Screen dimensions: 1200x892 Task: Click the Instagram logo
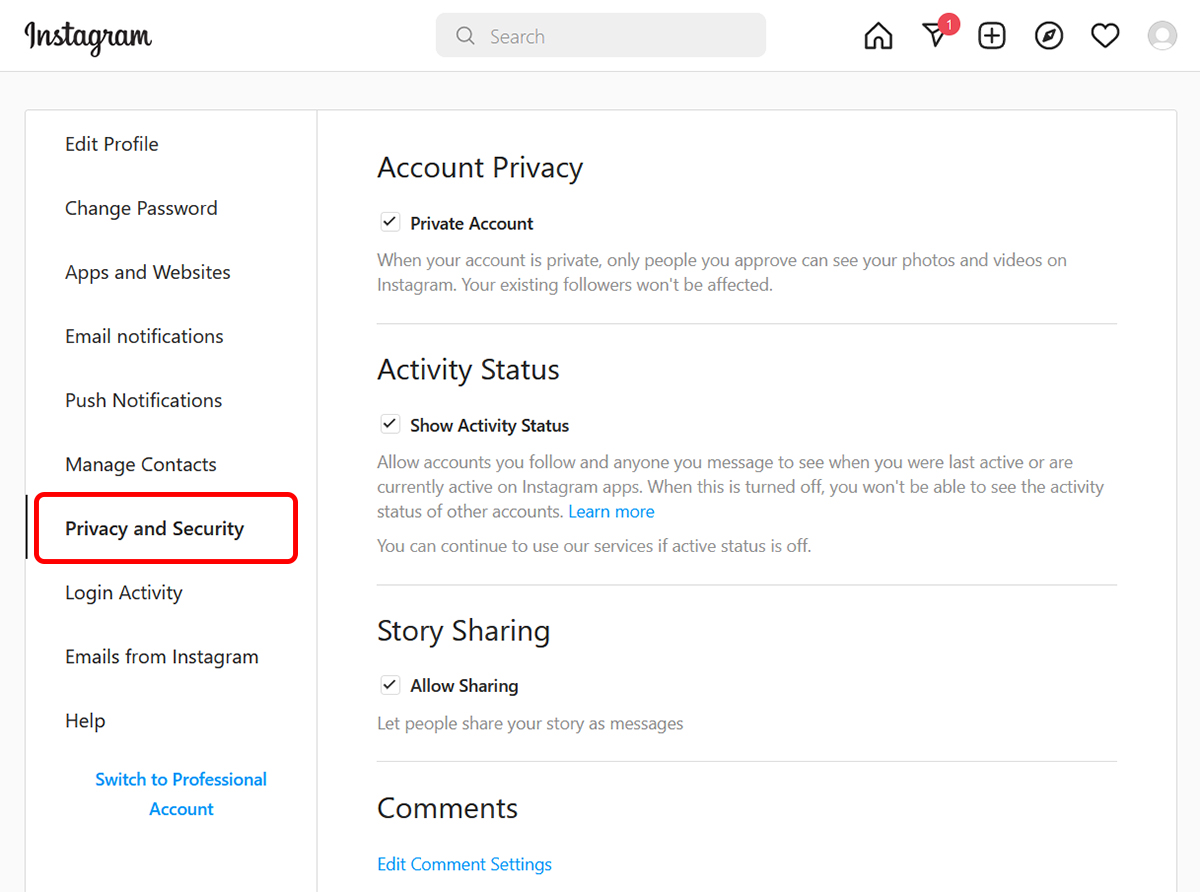(88, 37)
